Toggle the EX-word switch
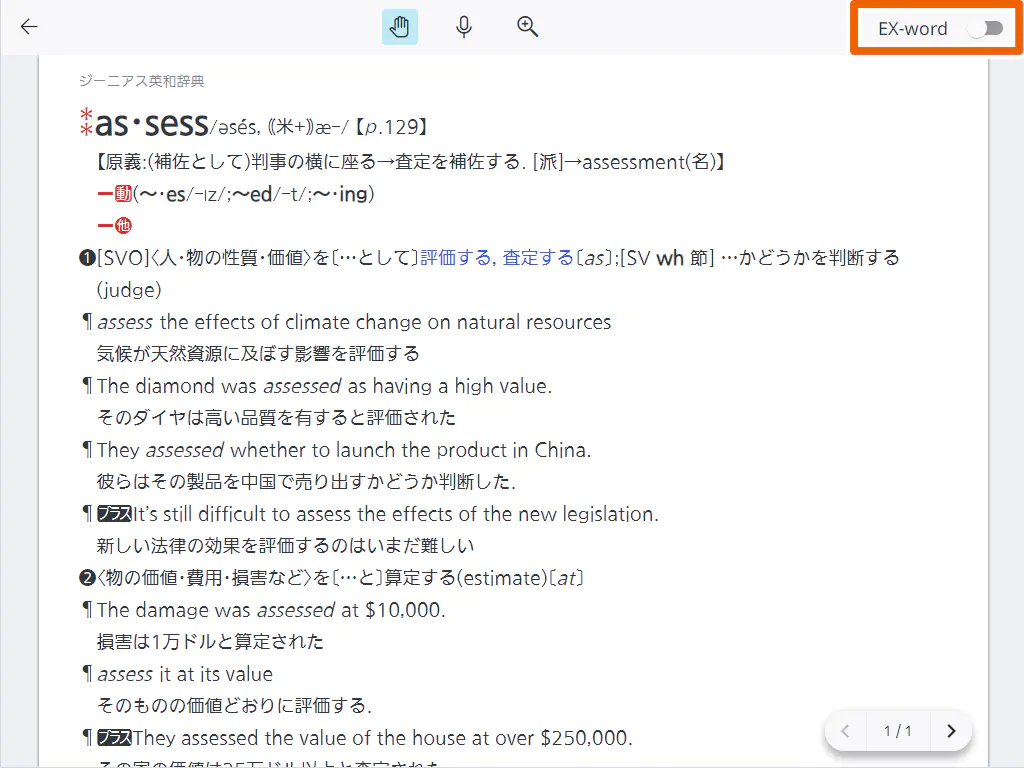1024x768 pixels. (x=985, y=28)
